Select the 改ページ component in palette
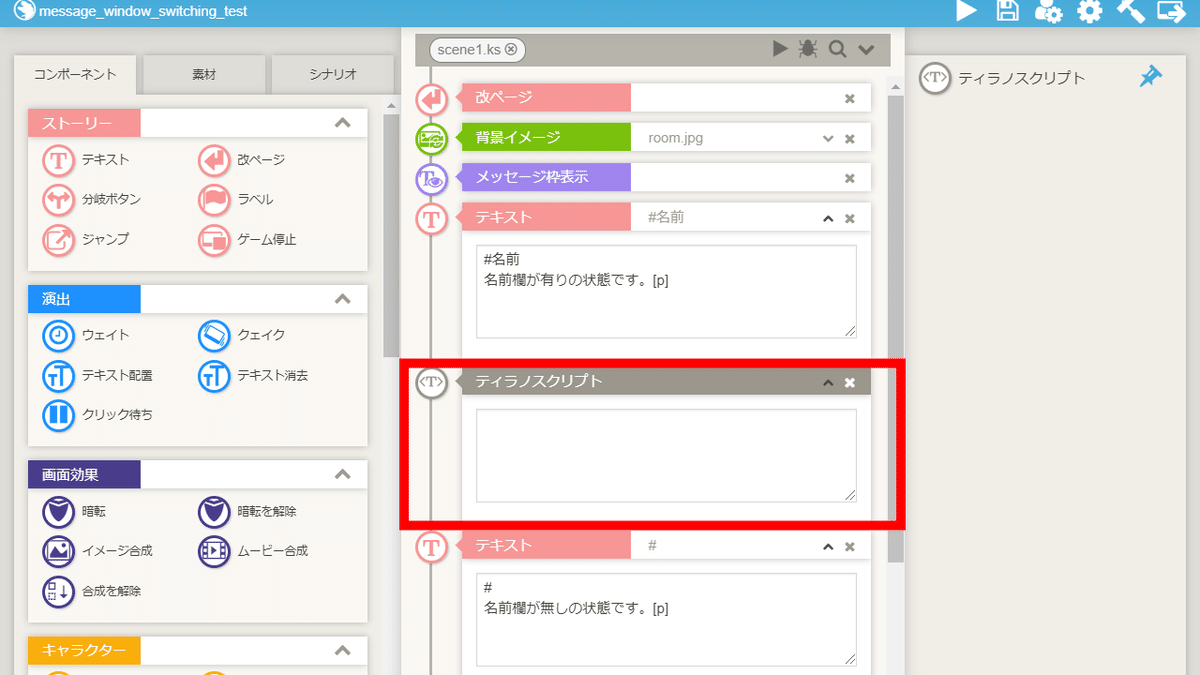 pos(241,159)
